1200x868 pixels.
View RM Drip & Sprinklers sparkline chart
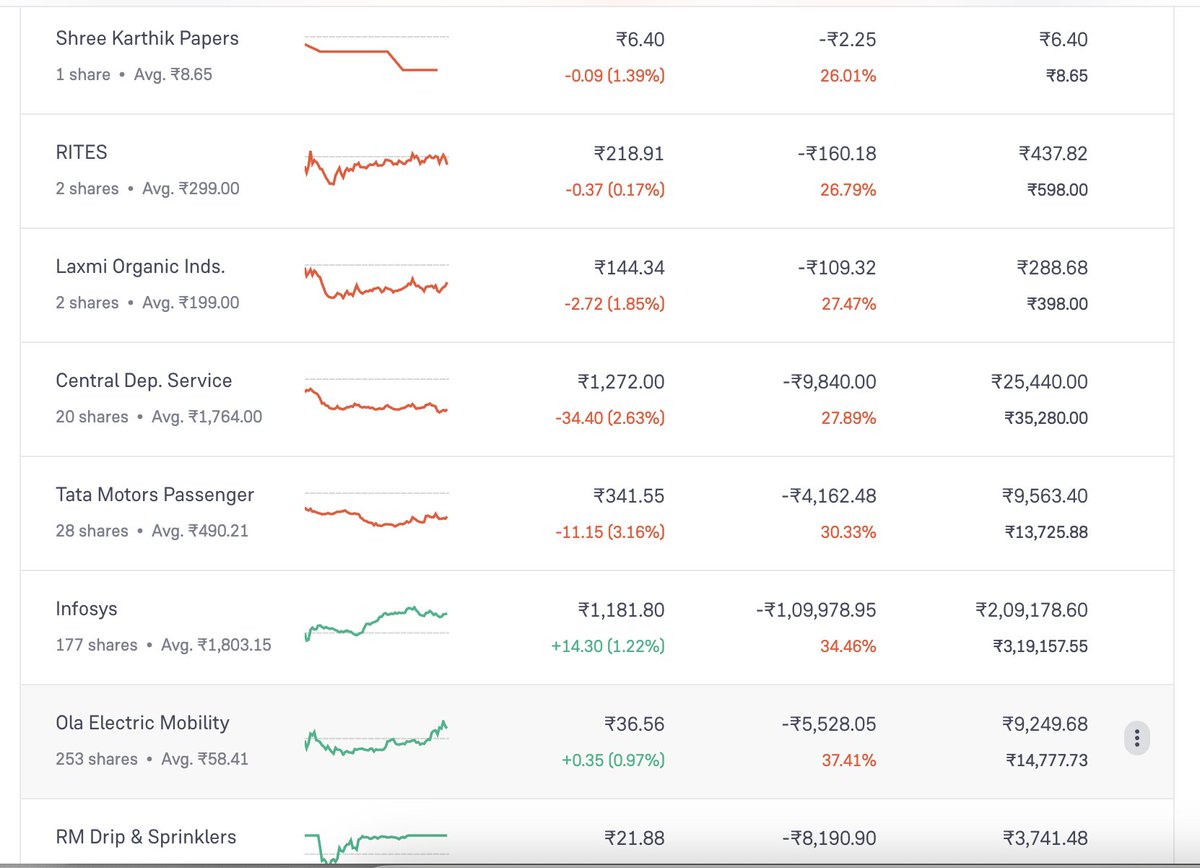pos(377,848)
